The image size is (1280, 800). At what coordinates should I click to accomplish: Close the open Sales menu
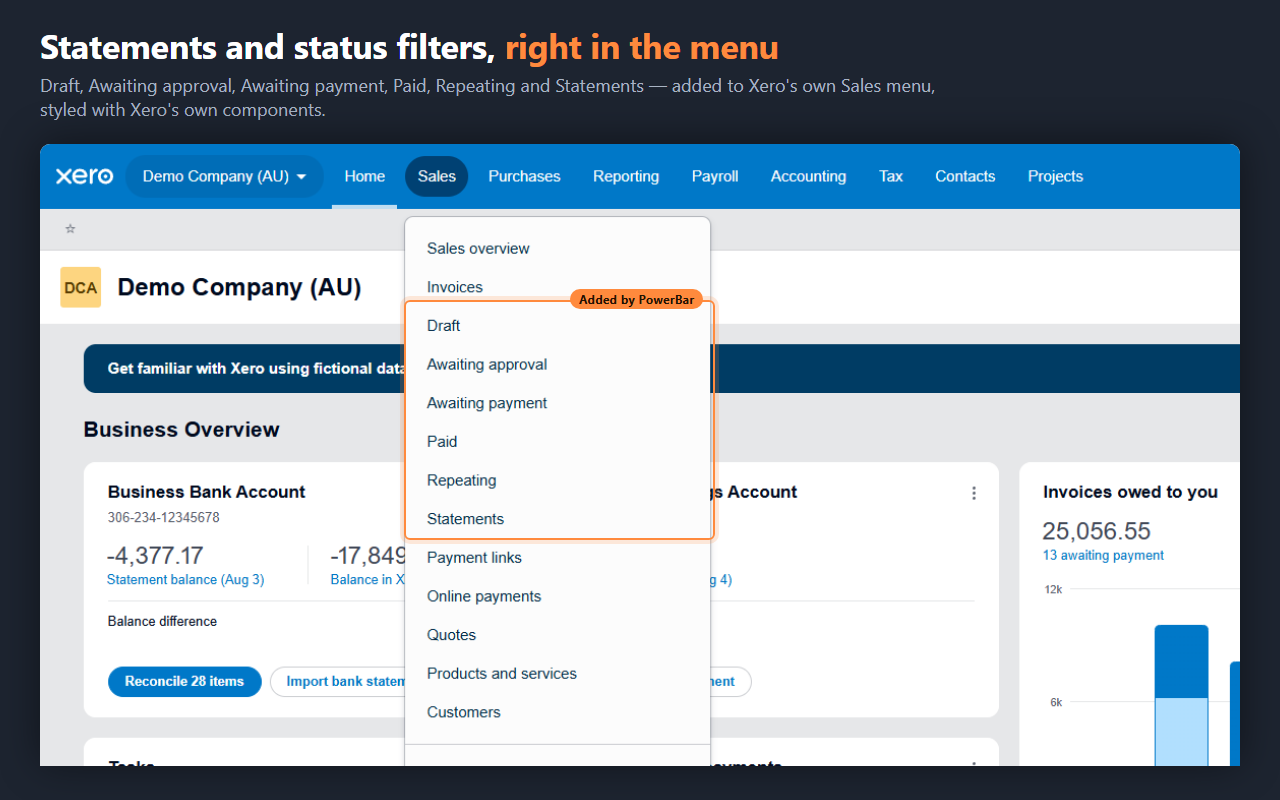(437, 176)
